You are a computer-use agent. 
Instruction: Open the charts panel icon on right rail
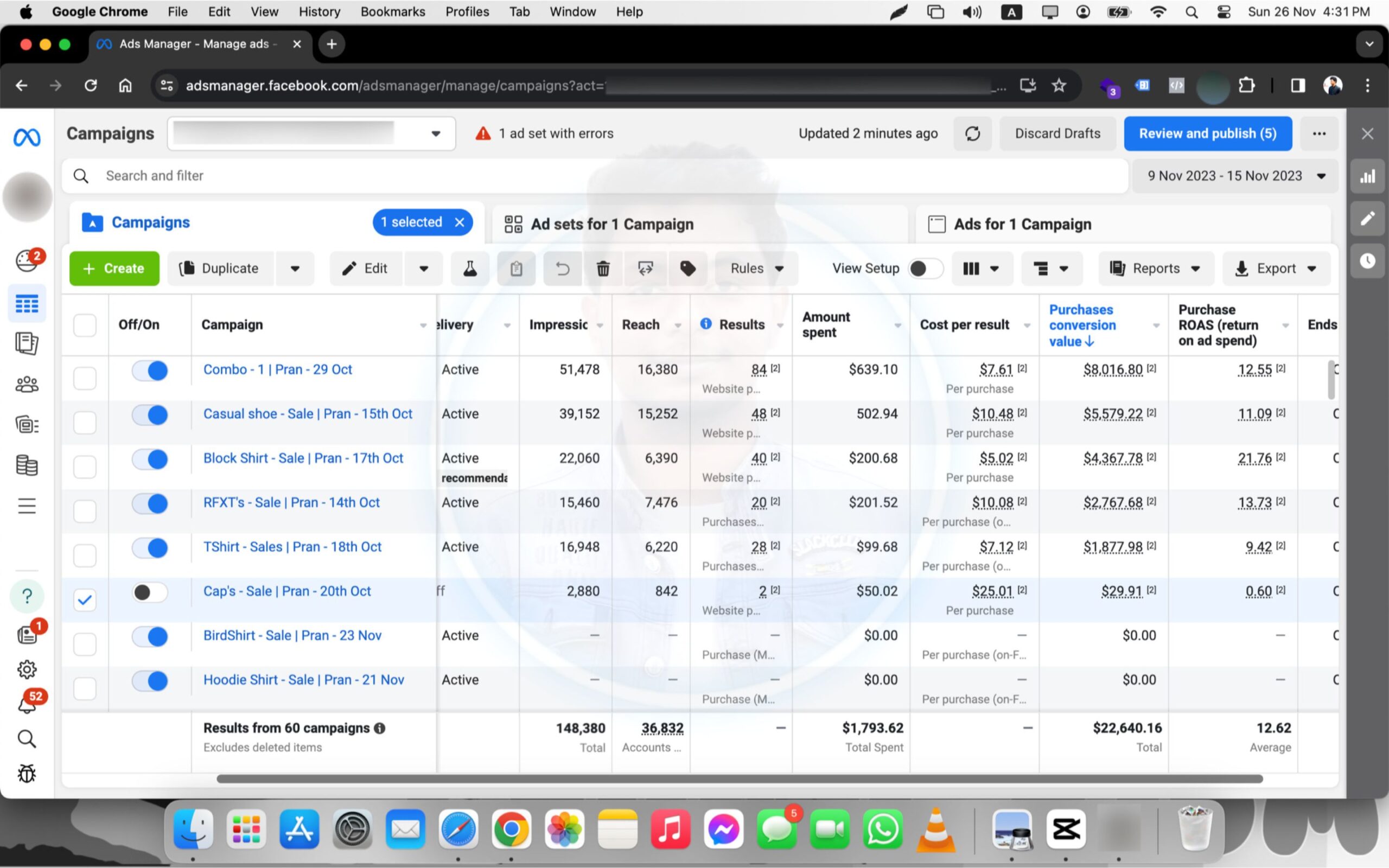pos(1368,176)
